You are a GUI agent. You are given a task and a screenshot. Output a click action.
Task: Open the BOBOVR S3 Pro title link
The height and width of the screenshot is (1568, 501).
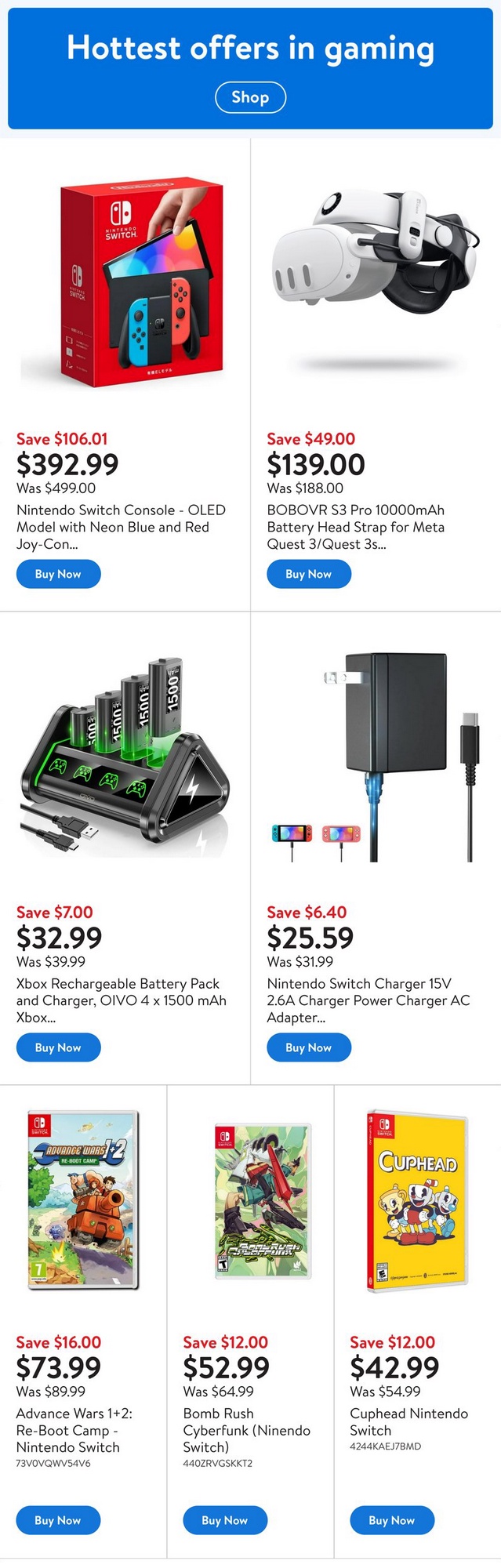(356, 527)
